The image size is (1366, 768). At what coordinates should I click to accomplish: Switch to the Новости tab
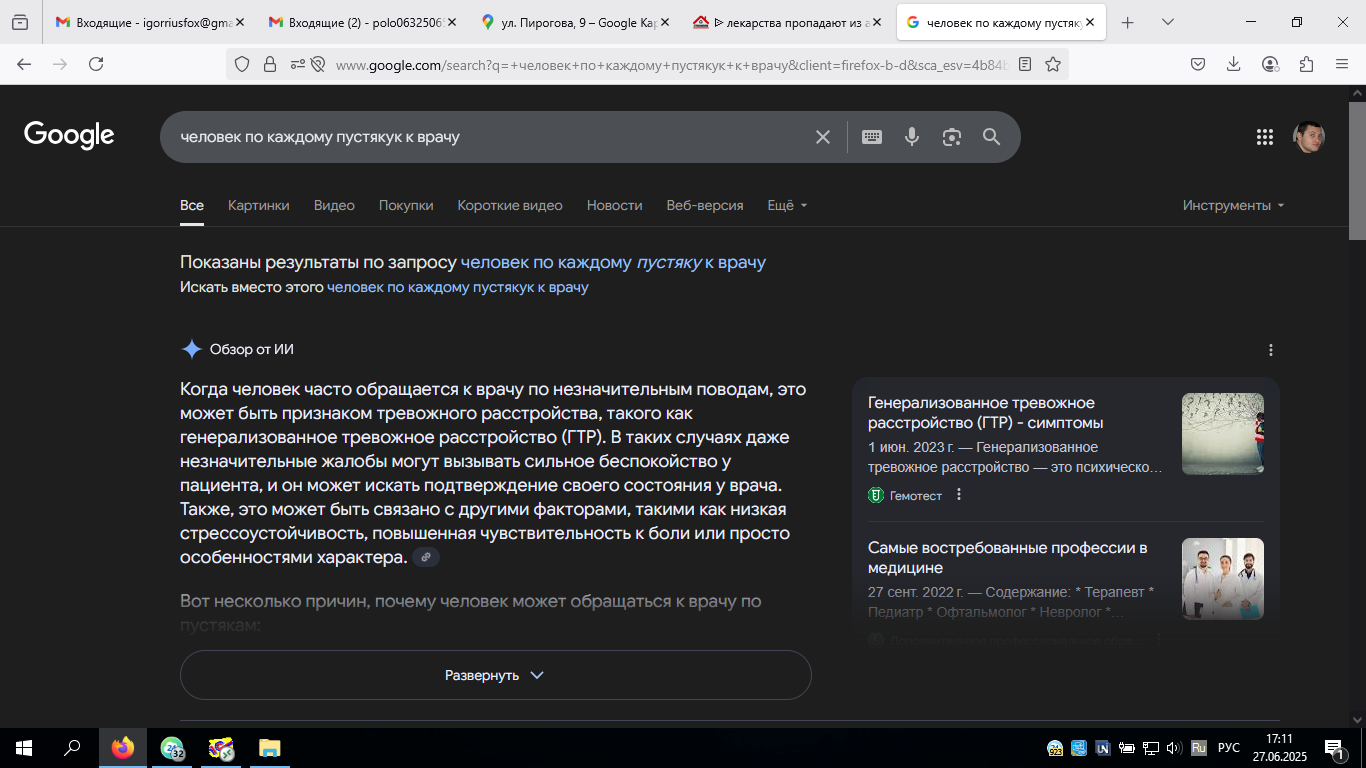[615, 205]
